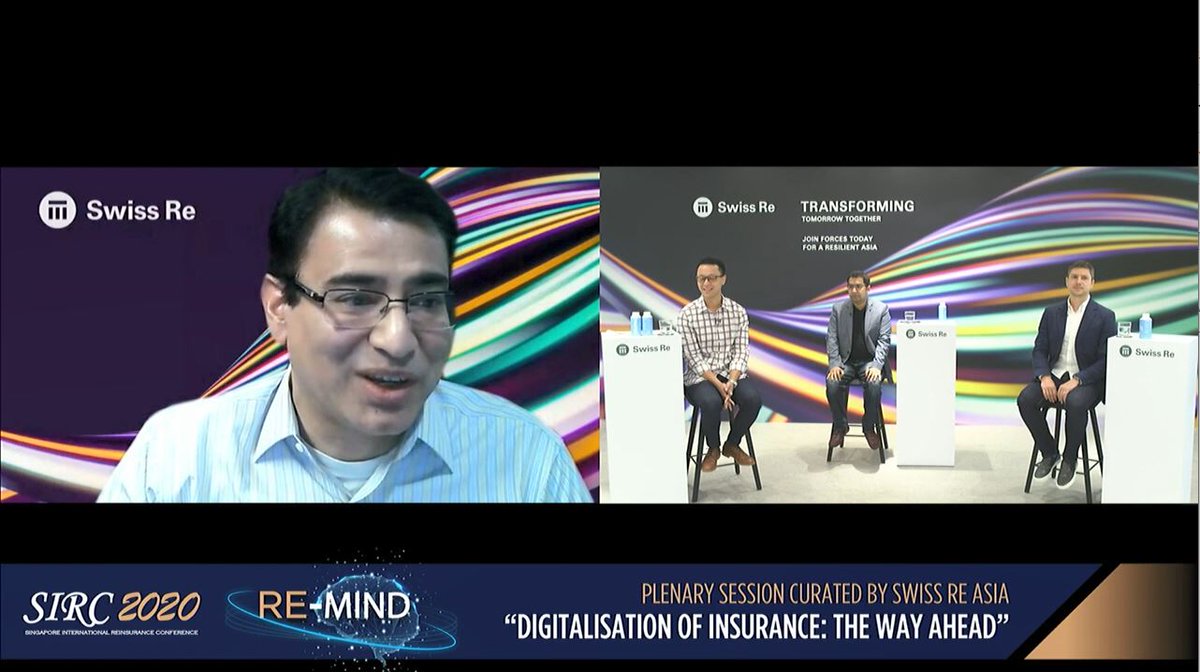The image size is (1200, 672).
Task: Click the "Swiss Re" wordmark in left video
Action: tap(141, 211)
